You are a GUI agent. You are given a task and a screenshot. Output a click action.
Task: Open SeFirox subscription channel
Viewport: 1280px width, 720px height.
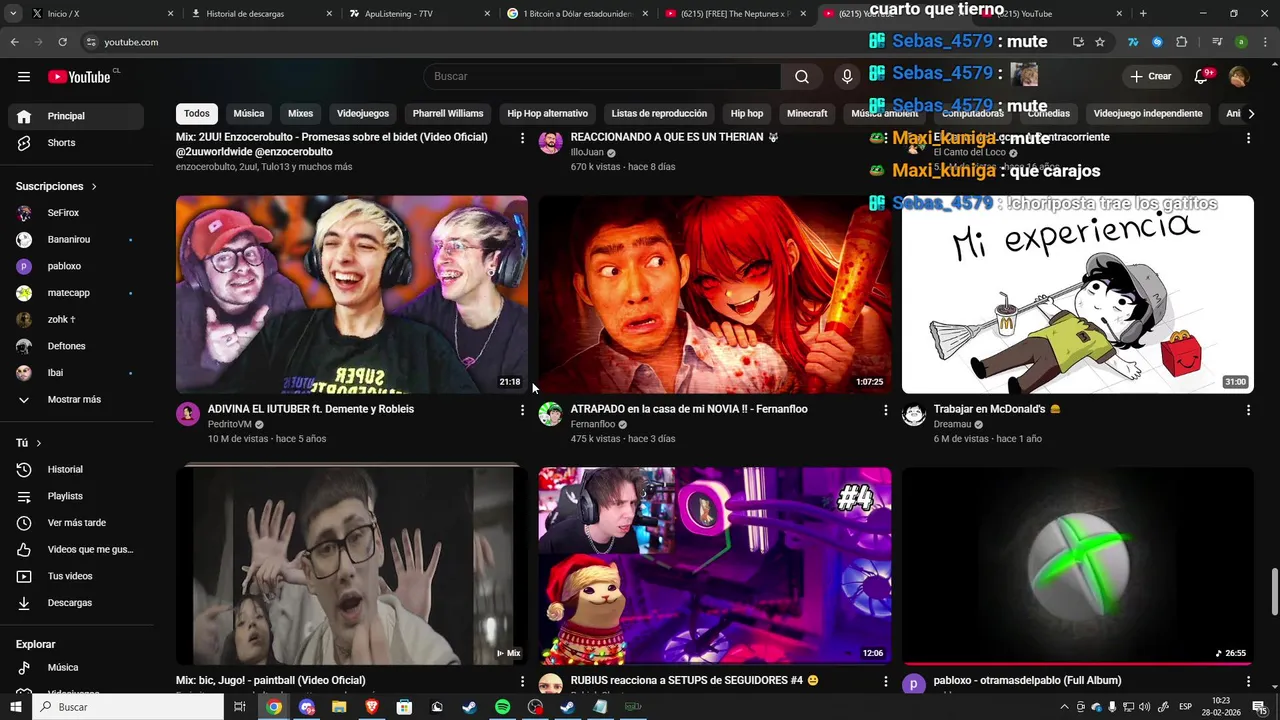point(78,214)
